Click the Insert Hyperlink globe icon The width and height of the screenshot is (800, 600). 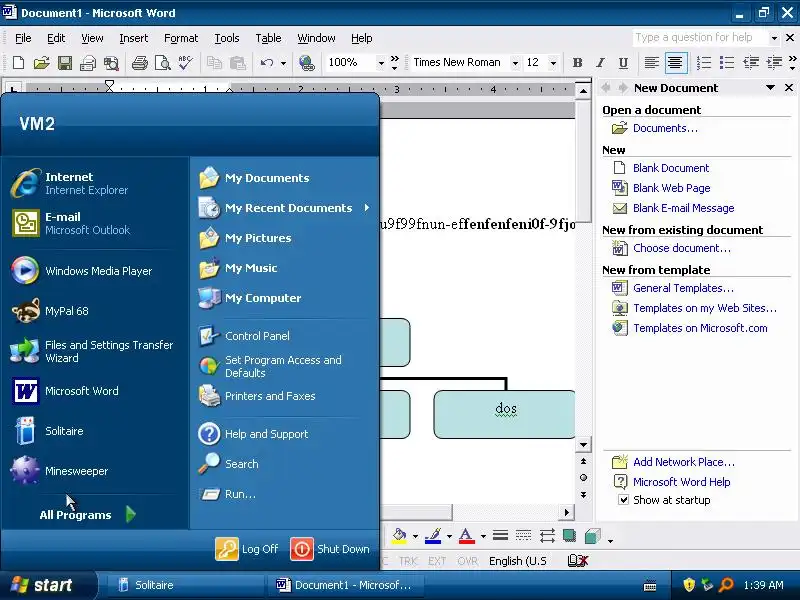(307, 63)
